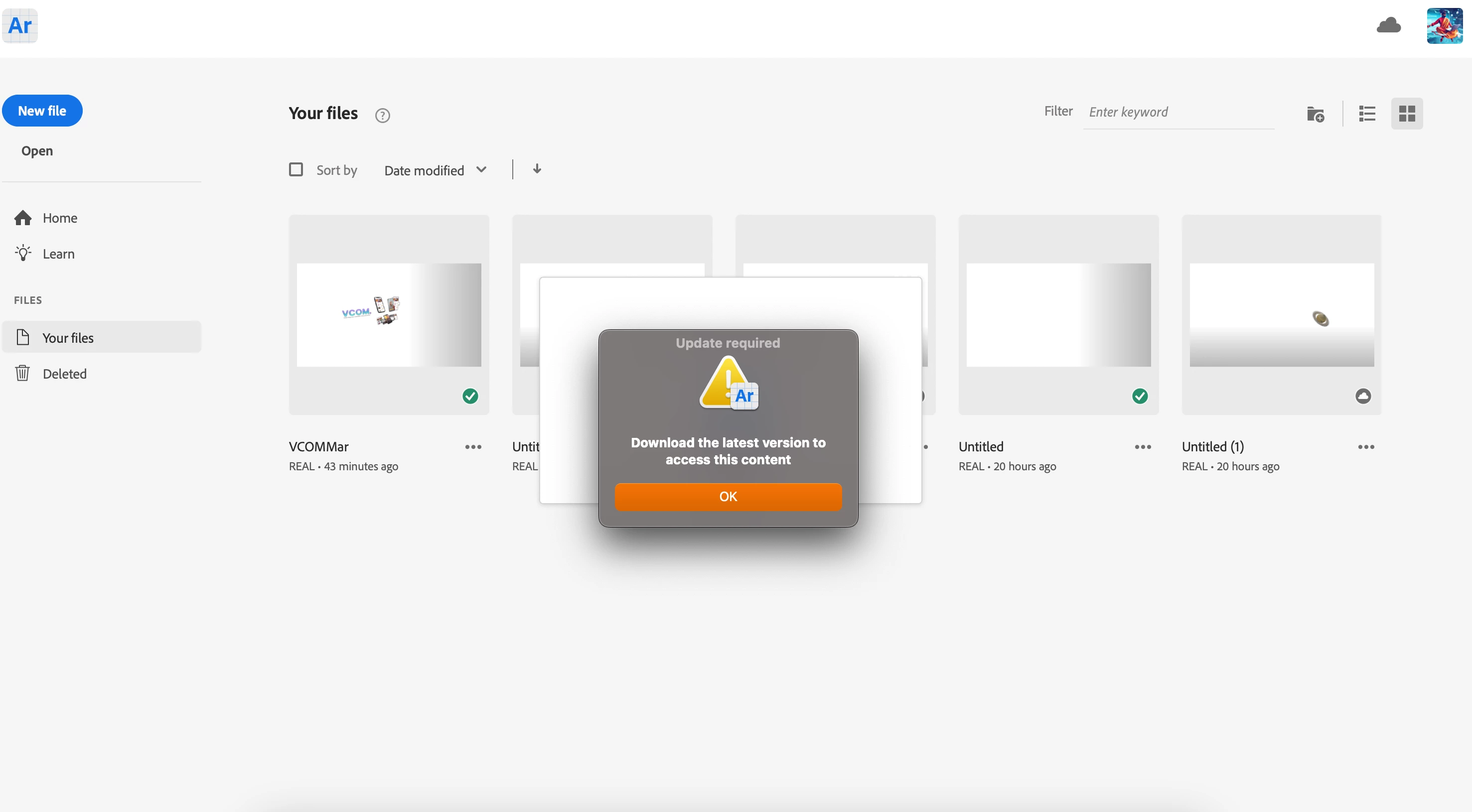Expand the Date modified sort dropdown

[436, 170]
